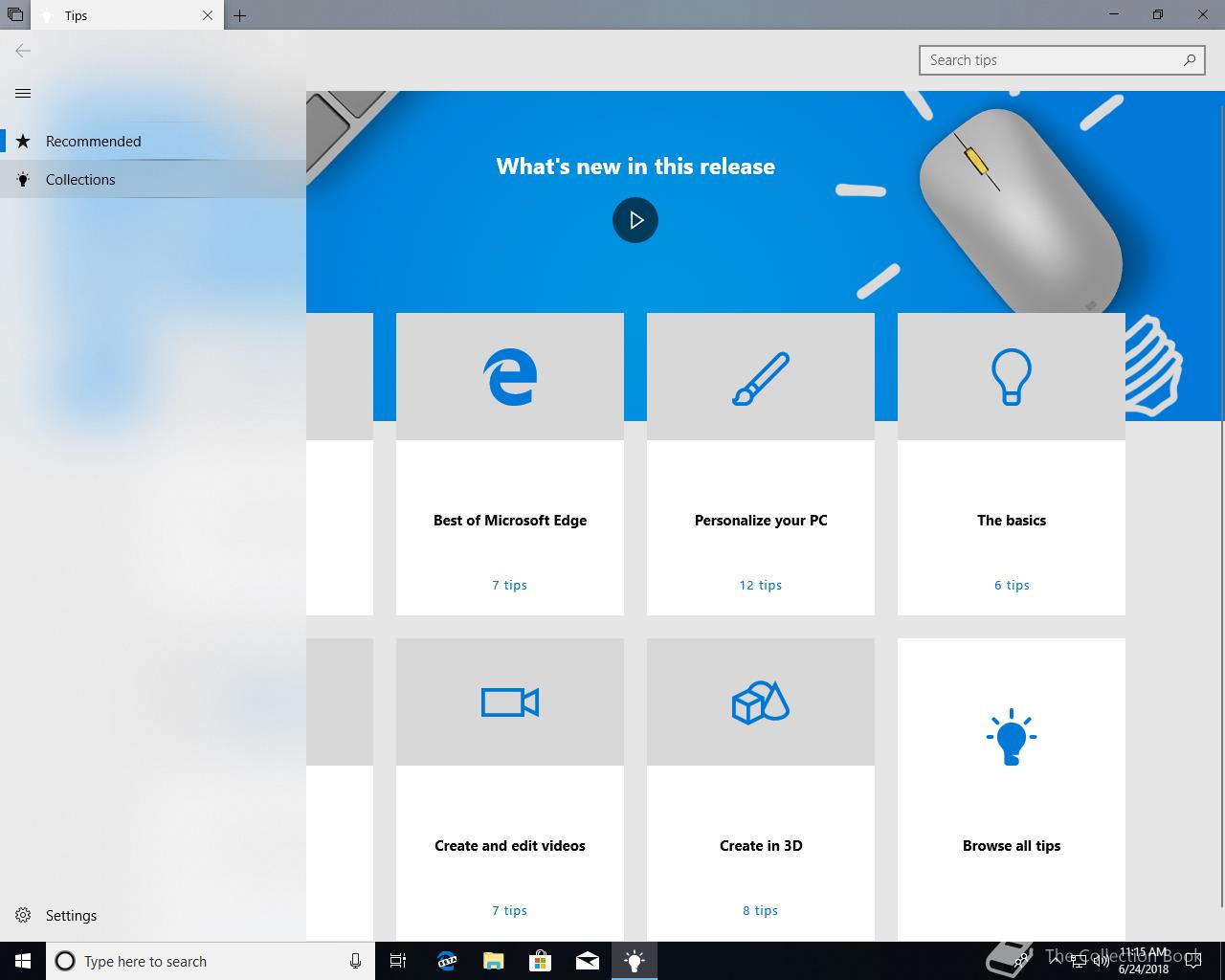Open the Settings gear icon
The width and height of the screenshot is (1225, 980).
24,915
